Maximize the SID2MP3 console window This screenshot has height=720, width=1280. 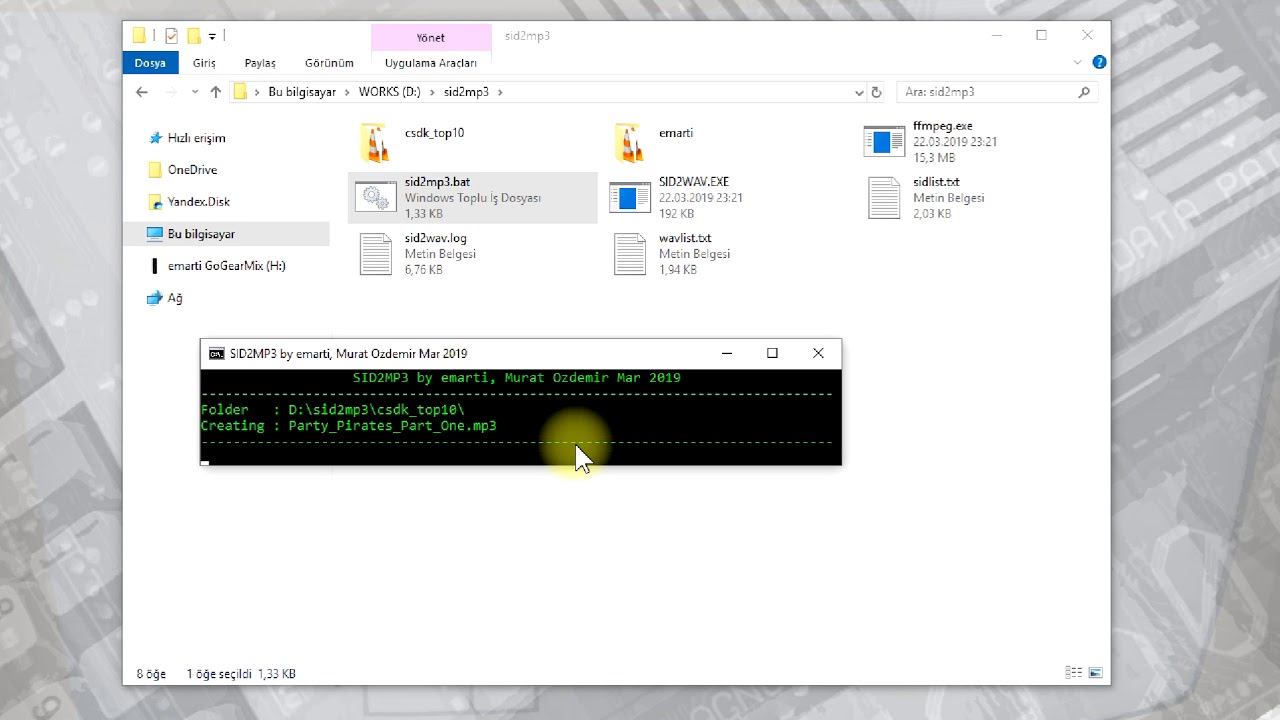click(772, 353)
